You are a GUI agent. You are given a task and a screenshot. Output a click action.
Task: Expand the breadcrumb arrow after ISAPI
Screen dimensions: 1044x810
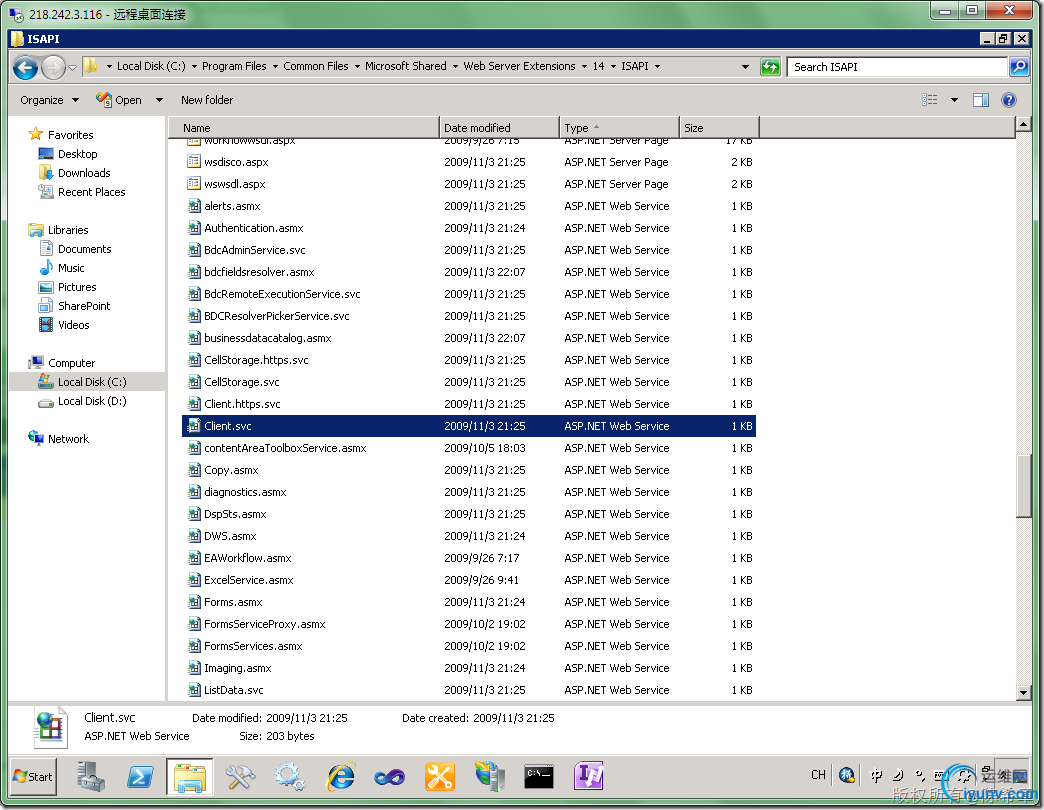click(x=657, y=67)
